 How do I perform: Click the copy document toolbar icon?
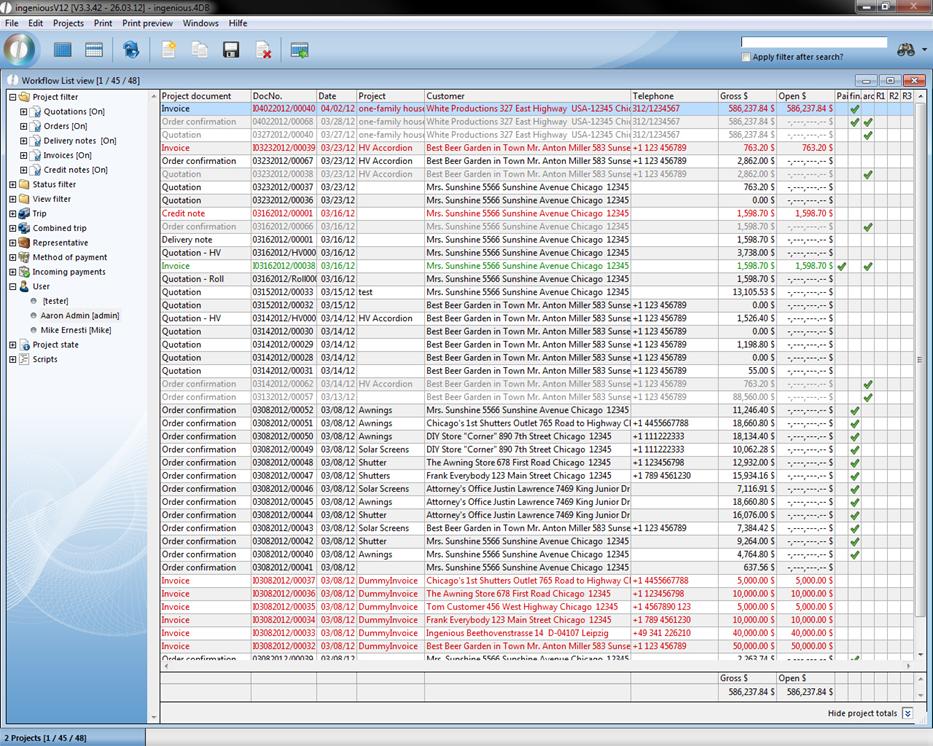[200, 50]
